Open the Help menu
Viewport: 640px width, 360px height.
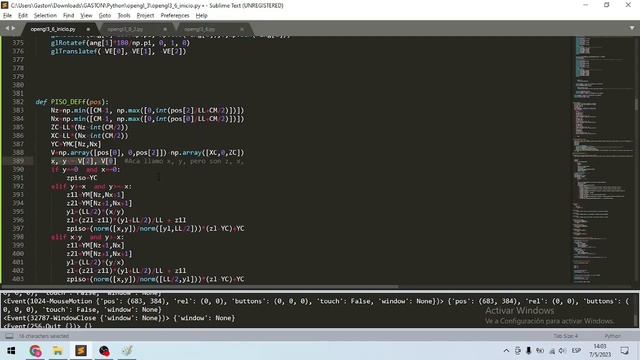(202, 16)
